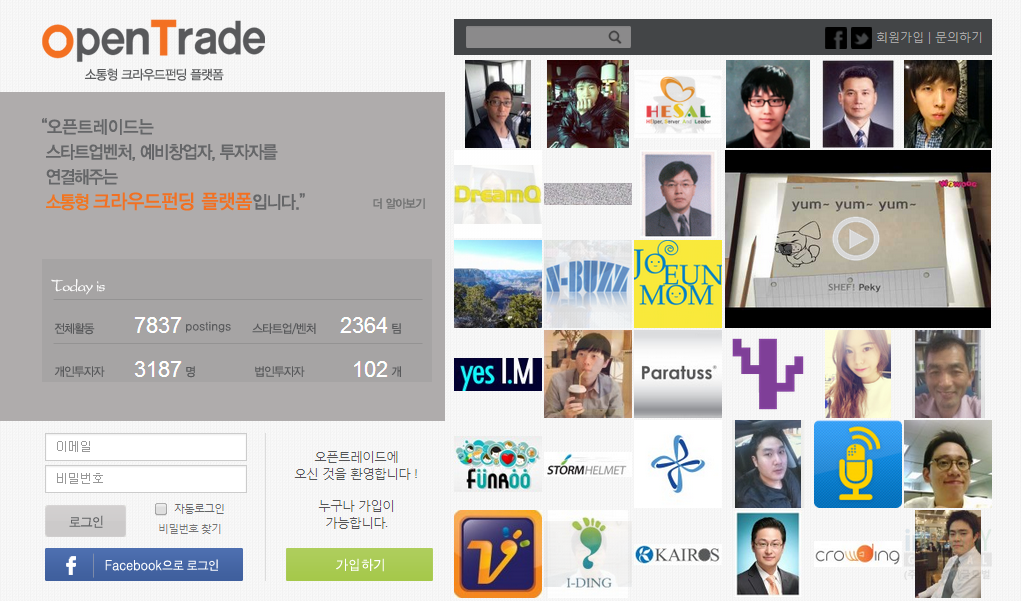This screenshot has width=1021, height=601.
Task: Log in with Facebook button
Action: click(144, 565)
